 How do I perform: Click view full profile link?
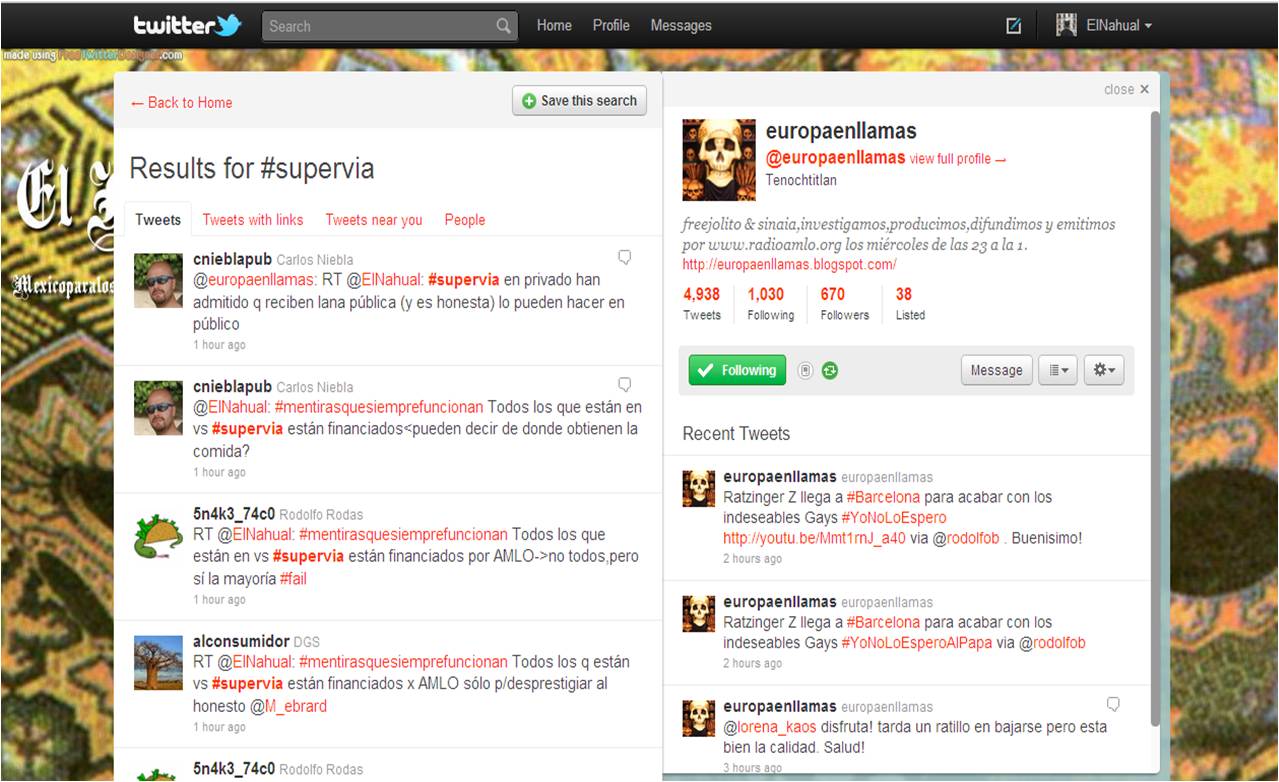958,159
